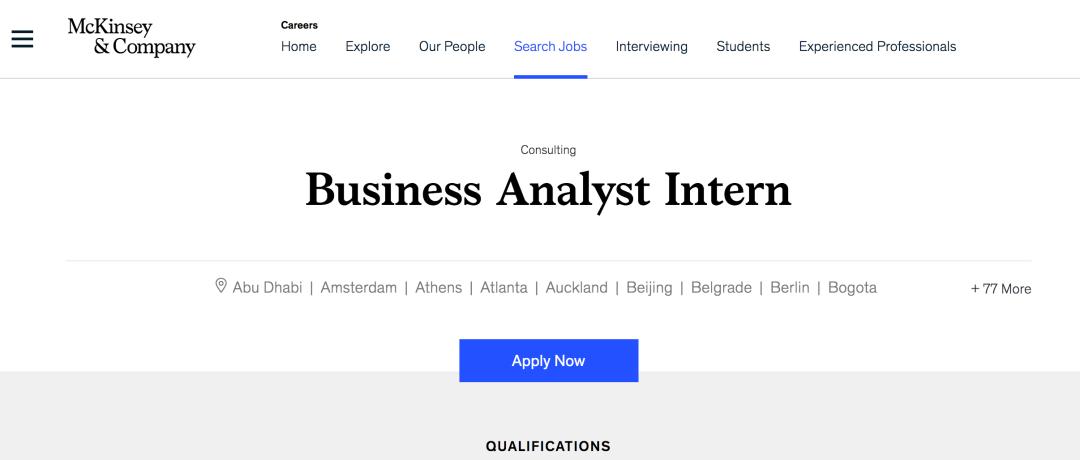The height and width of the screenshot is (460, 1080).
Task: Select the Abu Dhabi location
Action: click(267, 288)
